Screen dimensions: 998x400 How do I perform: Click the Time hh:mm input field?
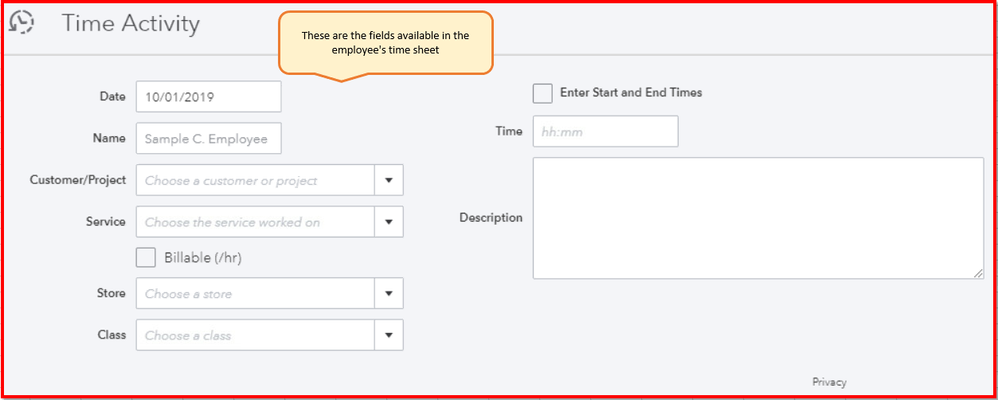click(x=605, y=131)
